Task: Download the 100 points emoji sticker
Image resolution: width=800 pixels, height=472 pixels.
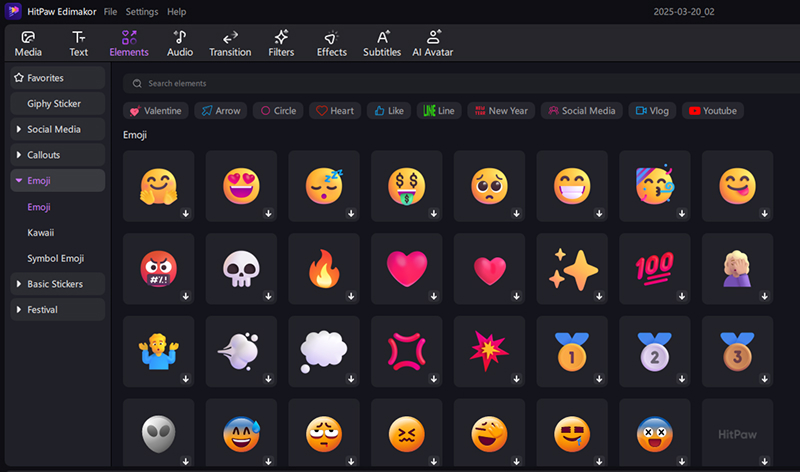Action: (682, 296)
